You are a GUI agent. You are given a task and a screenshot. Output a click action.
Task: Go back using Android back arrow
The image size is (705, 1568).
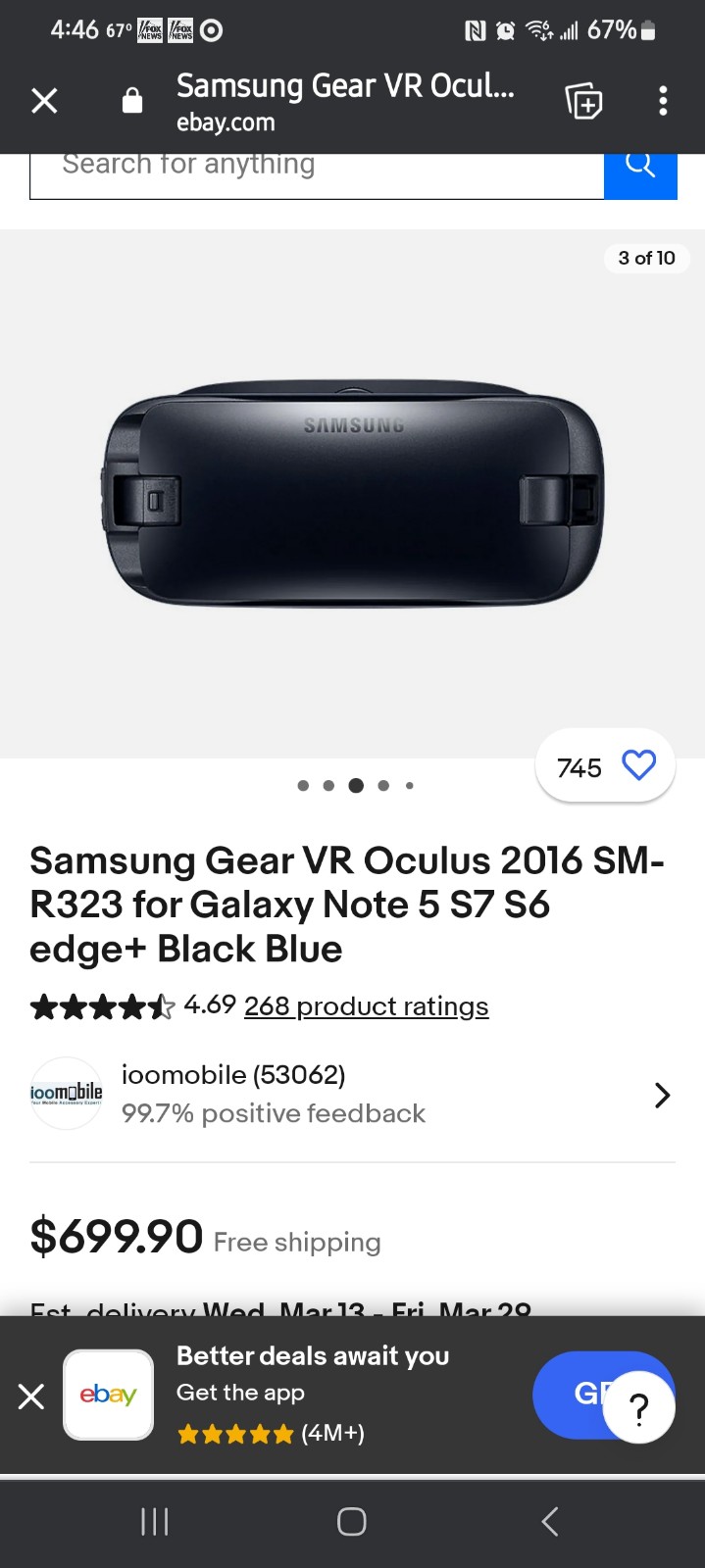click(x=550, y=1522)
